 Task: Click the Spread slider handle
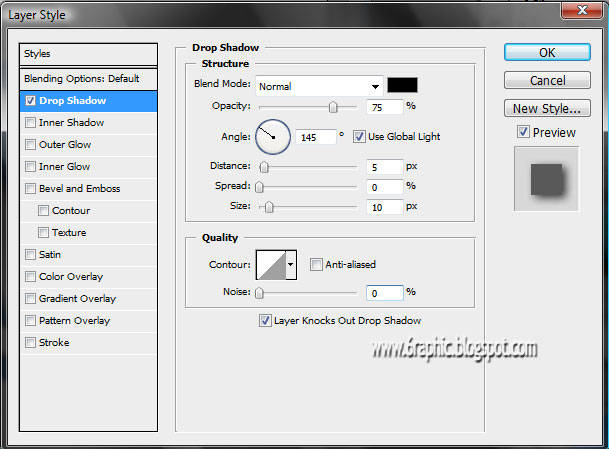point(259,187)
